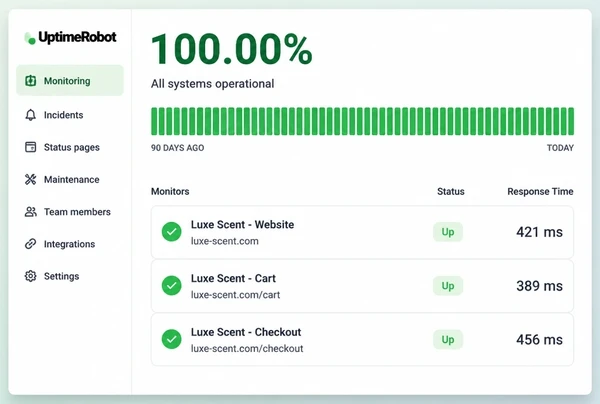Click green checkmark for Luxe Scent - Website
Viewport: 600px width, 404px height.
coord(171,232)
